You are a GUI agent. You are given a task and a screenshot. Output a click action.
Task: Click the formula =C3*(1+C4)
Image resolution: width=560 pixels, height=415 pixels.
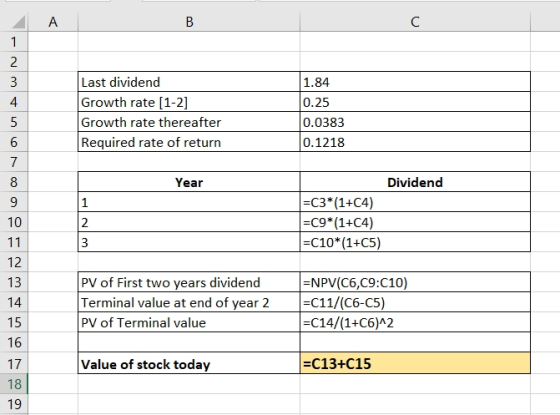(415, 202)
